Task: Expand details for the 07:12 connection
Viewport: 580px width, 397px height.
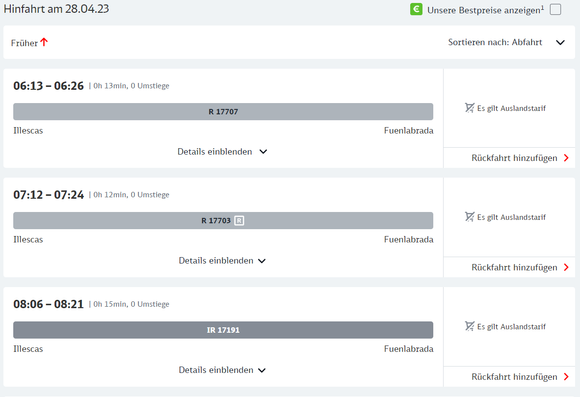Action: (x=222, y=261)
